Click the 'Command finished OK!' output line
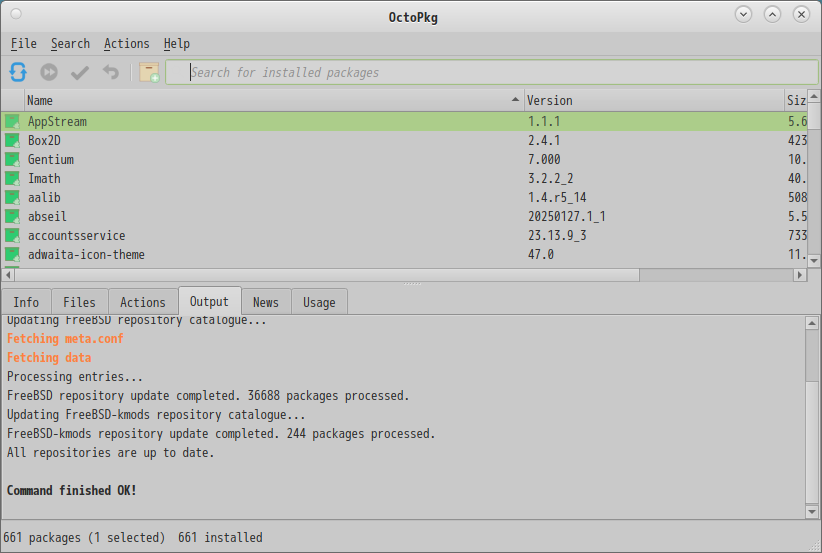This screenshot has height=553, width=822. [x=71, y=491]
